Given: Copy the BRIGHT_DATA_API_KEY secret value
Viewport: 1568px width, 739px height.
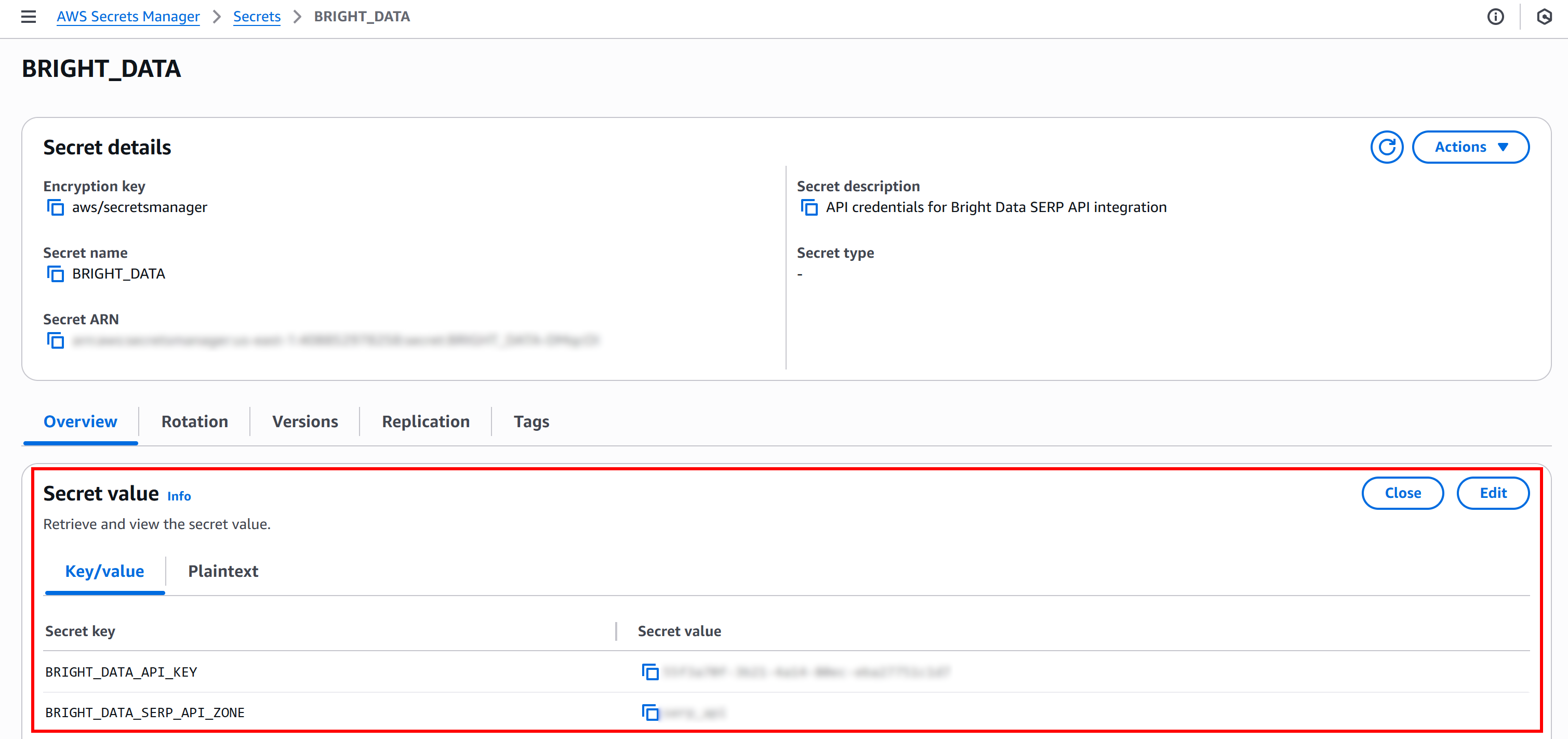Looking at the screenshot, I should 650,672.
